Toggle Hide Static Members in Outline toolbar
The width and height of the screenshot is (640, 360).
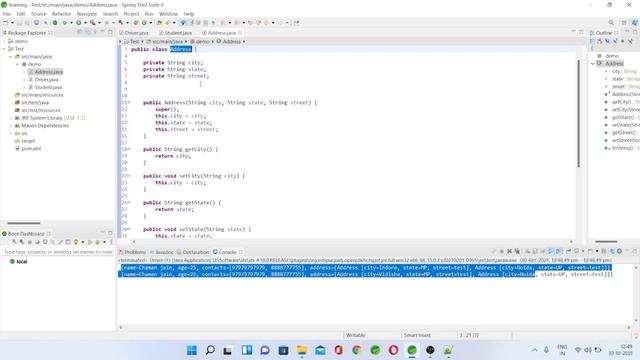615,41
